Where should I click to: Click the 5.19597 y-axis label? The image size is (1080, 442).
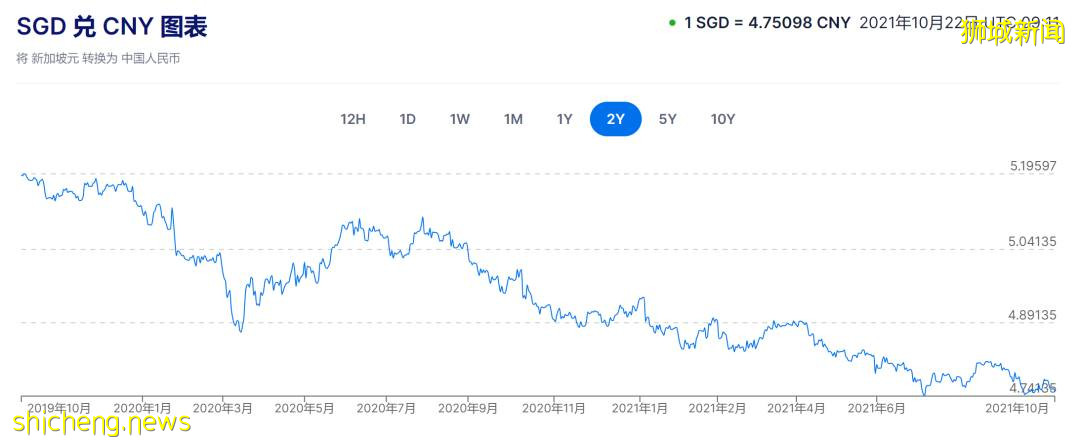[x=1033, y=166]
